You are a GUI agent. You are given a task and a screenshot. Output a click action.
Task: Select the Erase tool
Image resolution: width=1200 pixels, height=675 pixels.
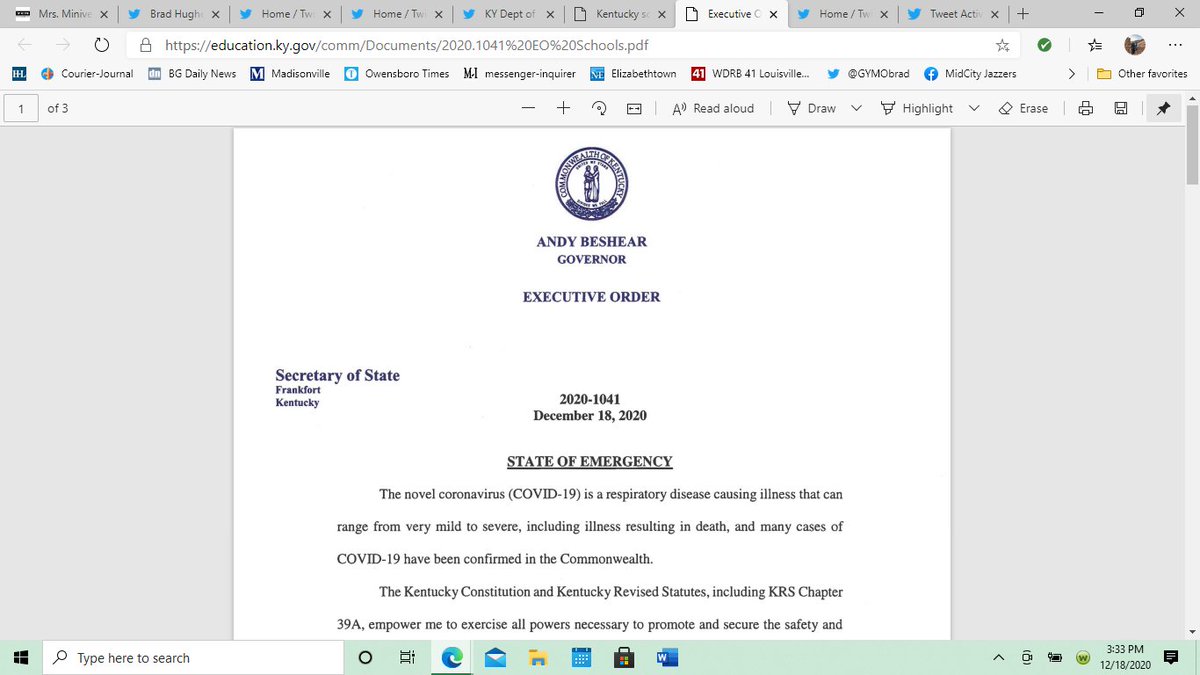(1024, 108)
